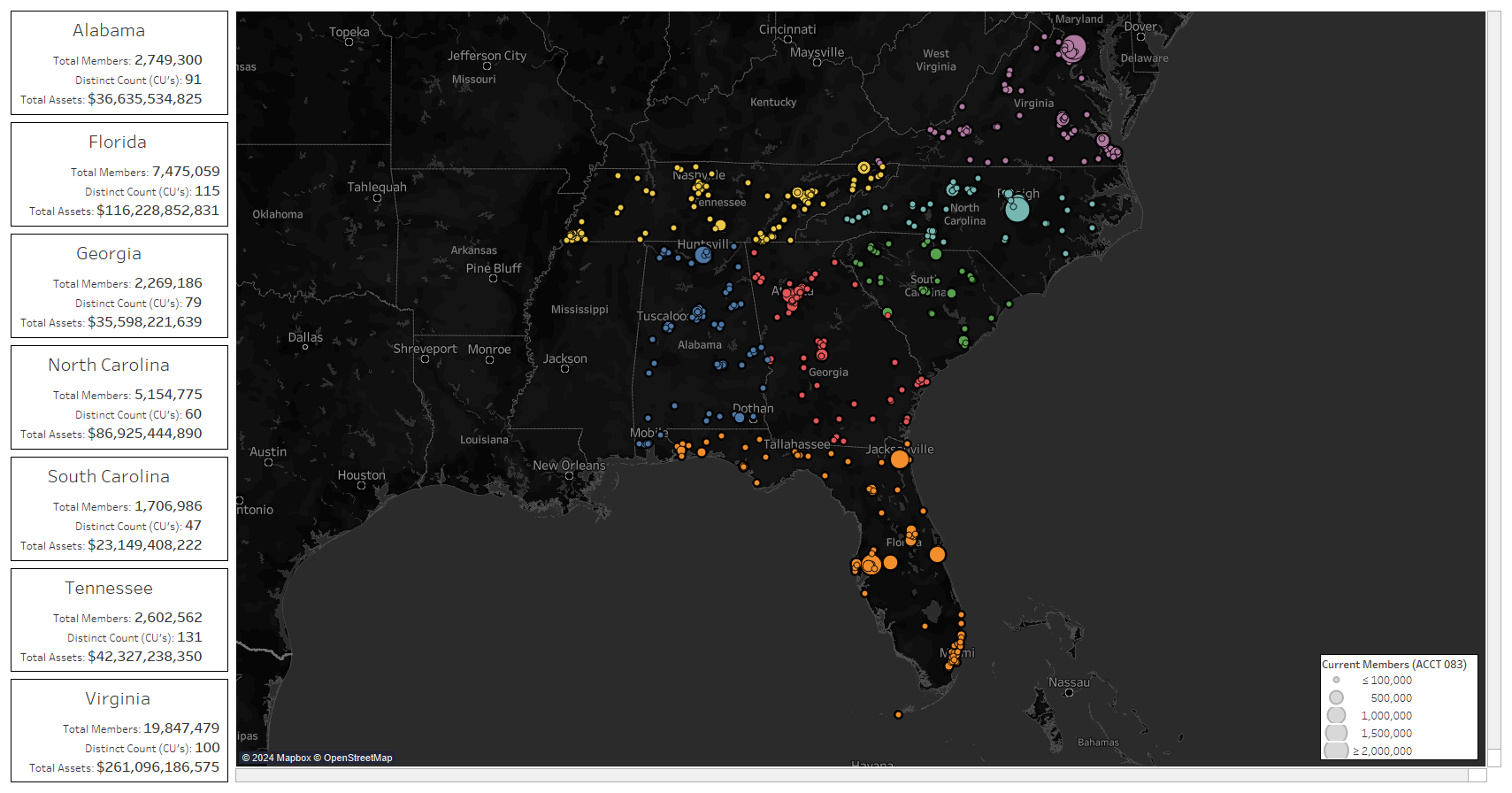Viewport: 1512px width, 793px height.
Task: Select the Tennessee card title
Action: (109, 588)
